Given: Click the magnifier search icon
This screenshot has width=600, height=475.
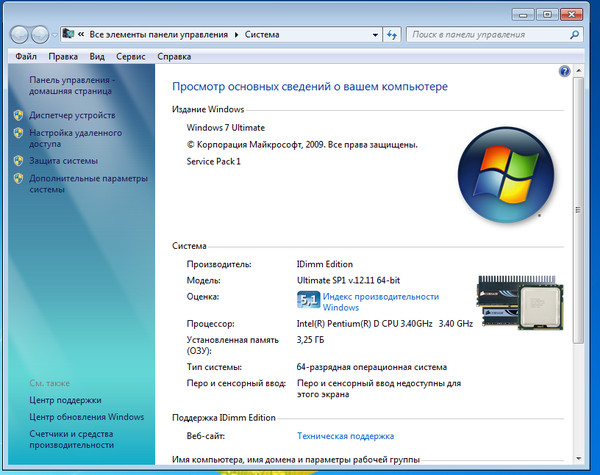Looking at the screenshot, I should coord(574,35).
